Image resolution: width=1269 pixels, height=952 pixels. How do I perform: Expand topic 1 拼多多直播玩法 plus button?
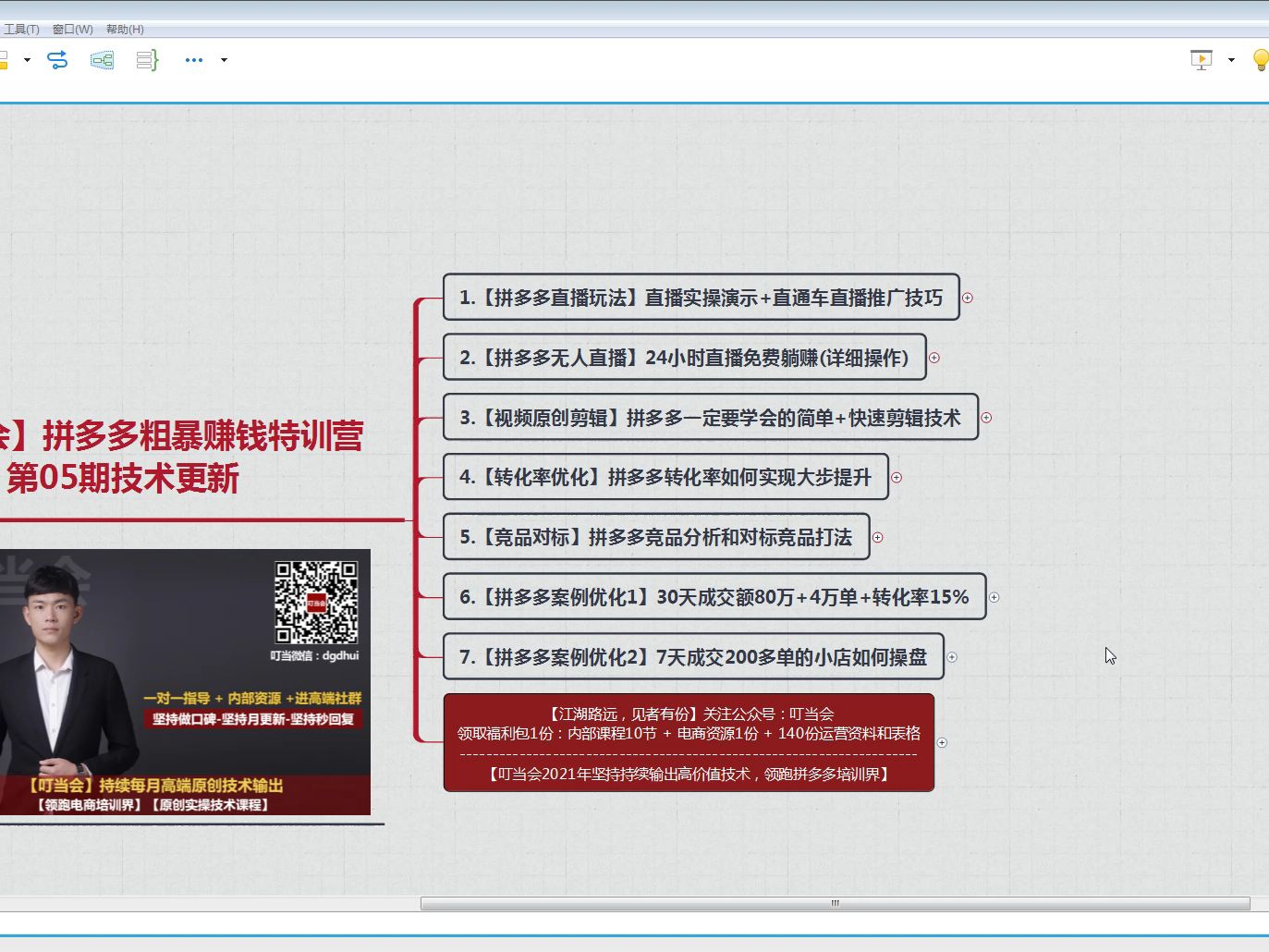tap(968, 298)
